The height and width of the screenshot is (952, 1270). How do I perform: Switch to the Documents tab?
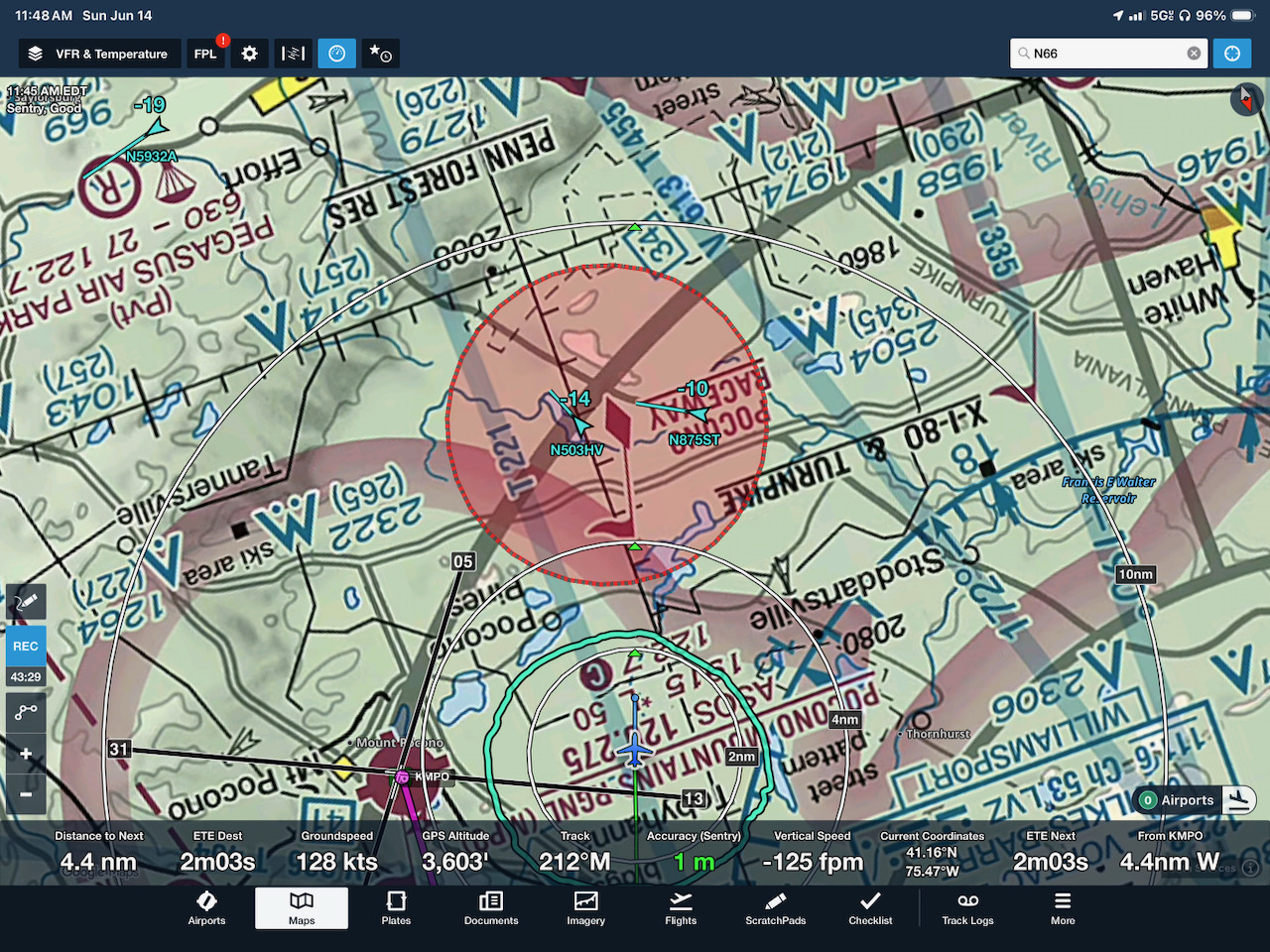coord(491,908)
